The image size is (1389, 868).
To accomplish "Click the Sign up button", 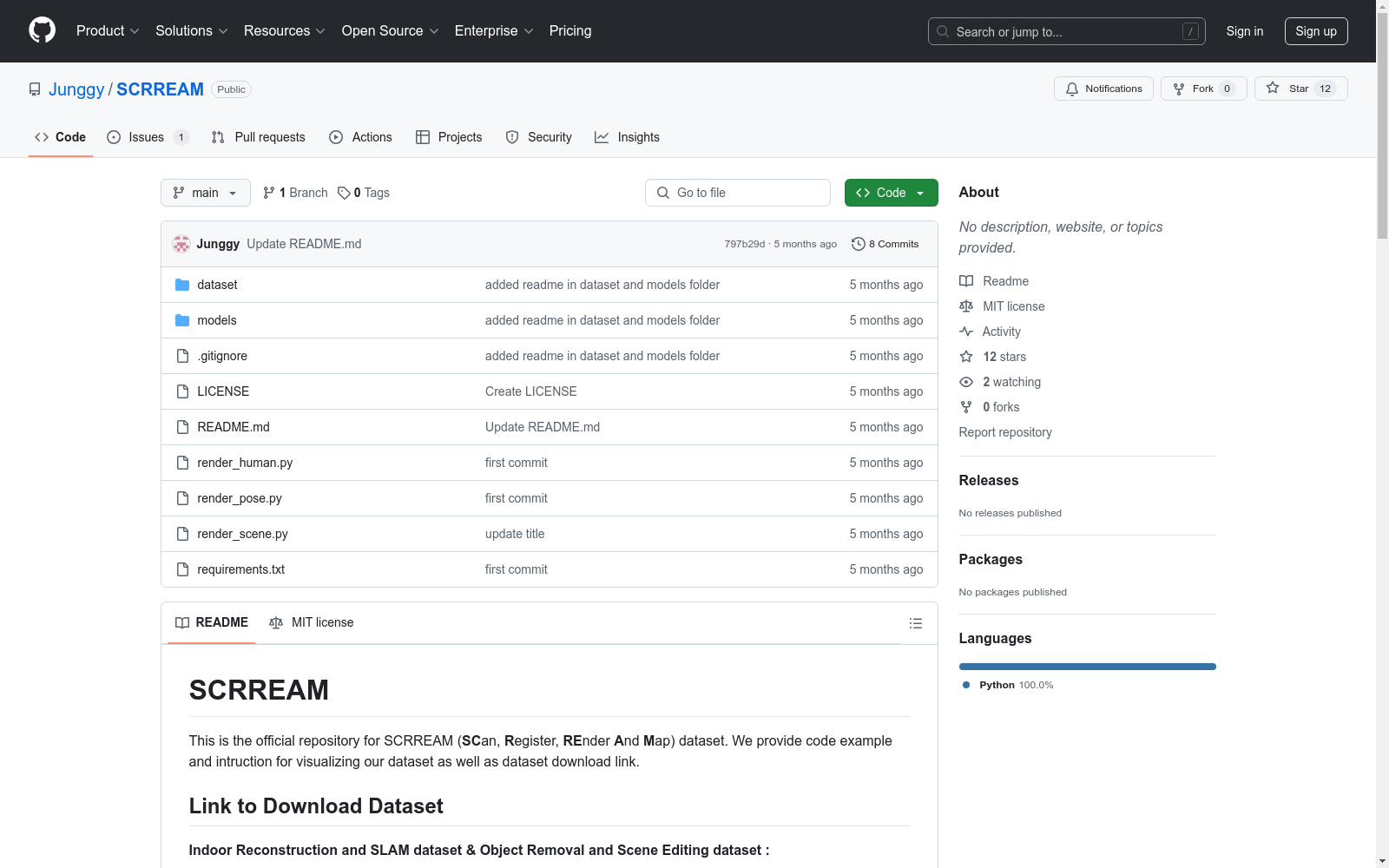I will coord(1316,31).
